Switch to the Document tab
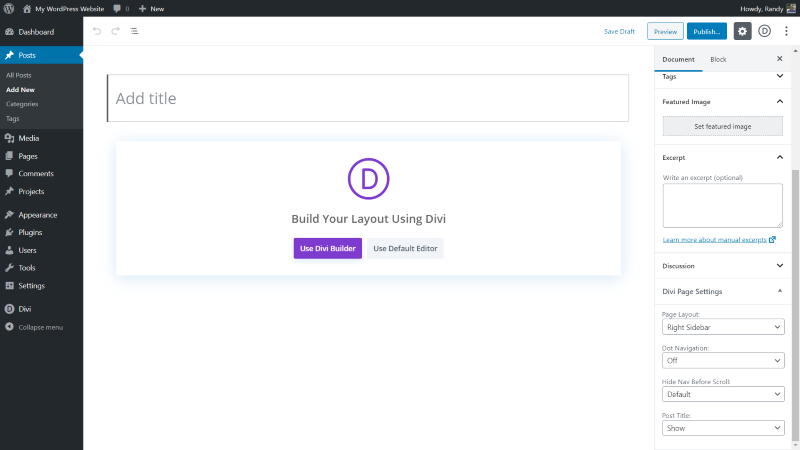 point(678,59)
